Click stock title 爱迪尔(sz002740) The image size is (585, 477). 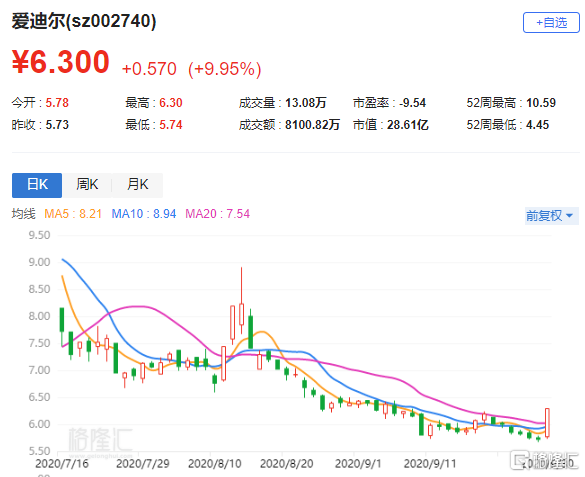(84, 21)
